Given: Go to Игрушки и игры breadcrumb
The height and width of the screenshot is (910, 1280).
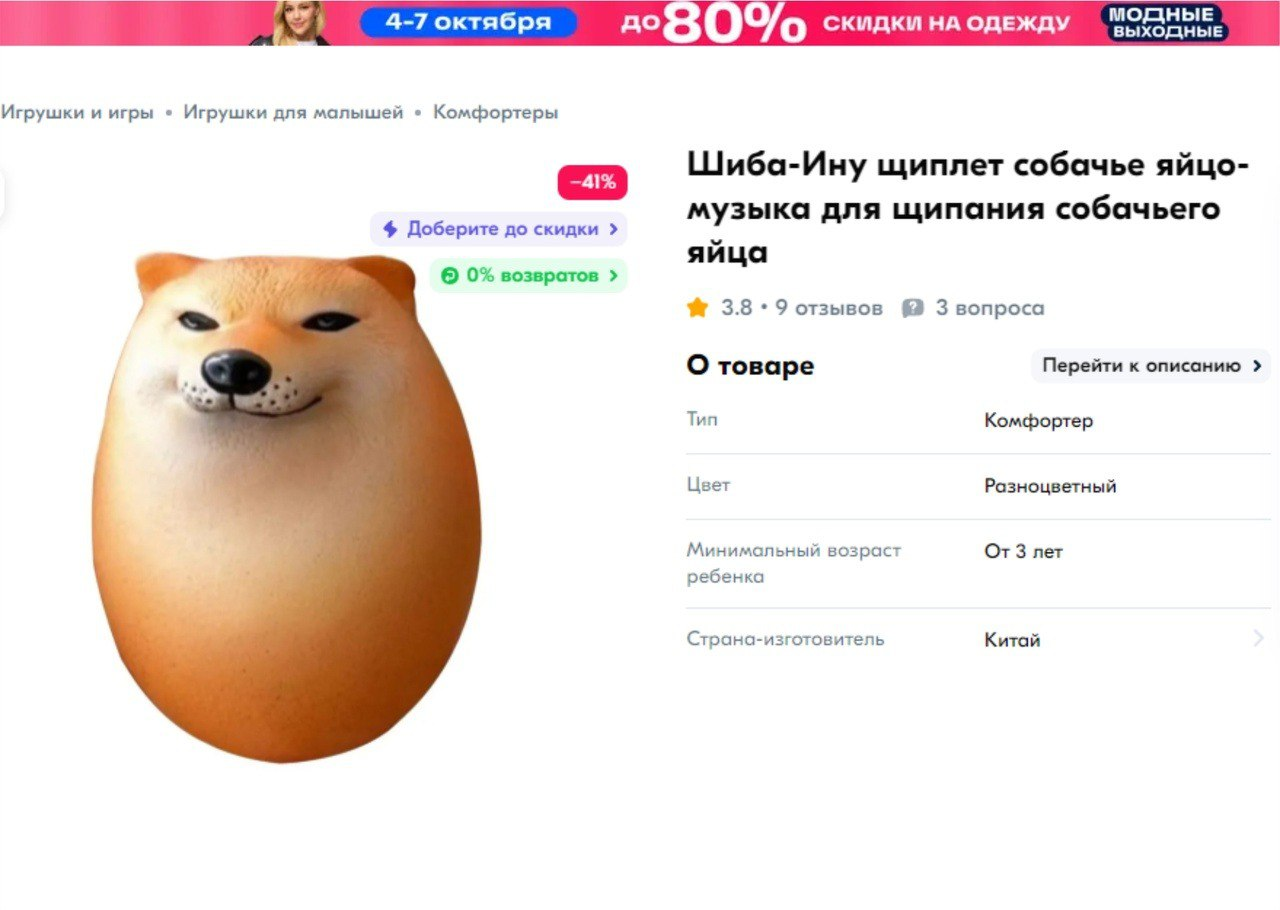Looking at the screenshot, I should (x=77, y=112).
